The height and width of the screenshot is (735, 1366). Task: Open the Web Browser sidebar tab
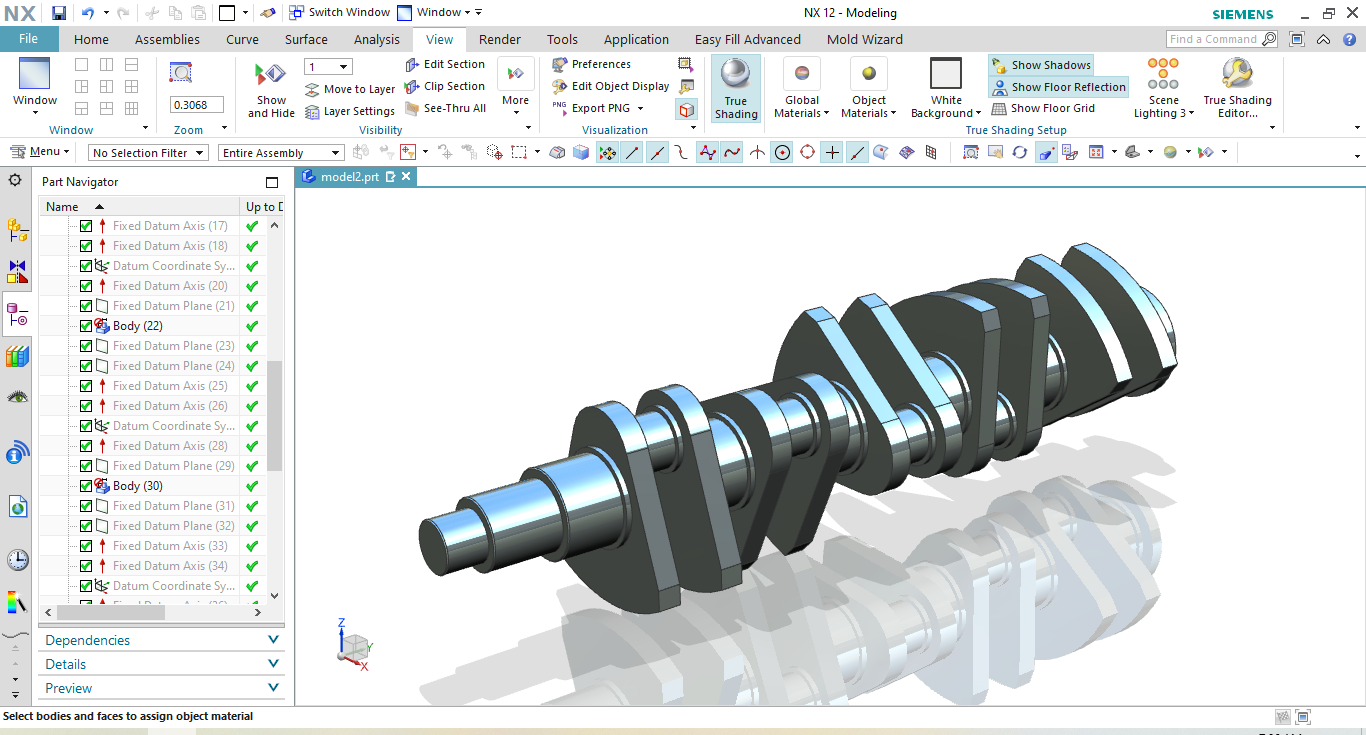click(17, 507)
